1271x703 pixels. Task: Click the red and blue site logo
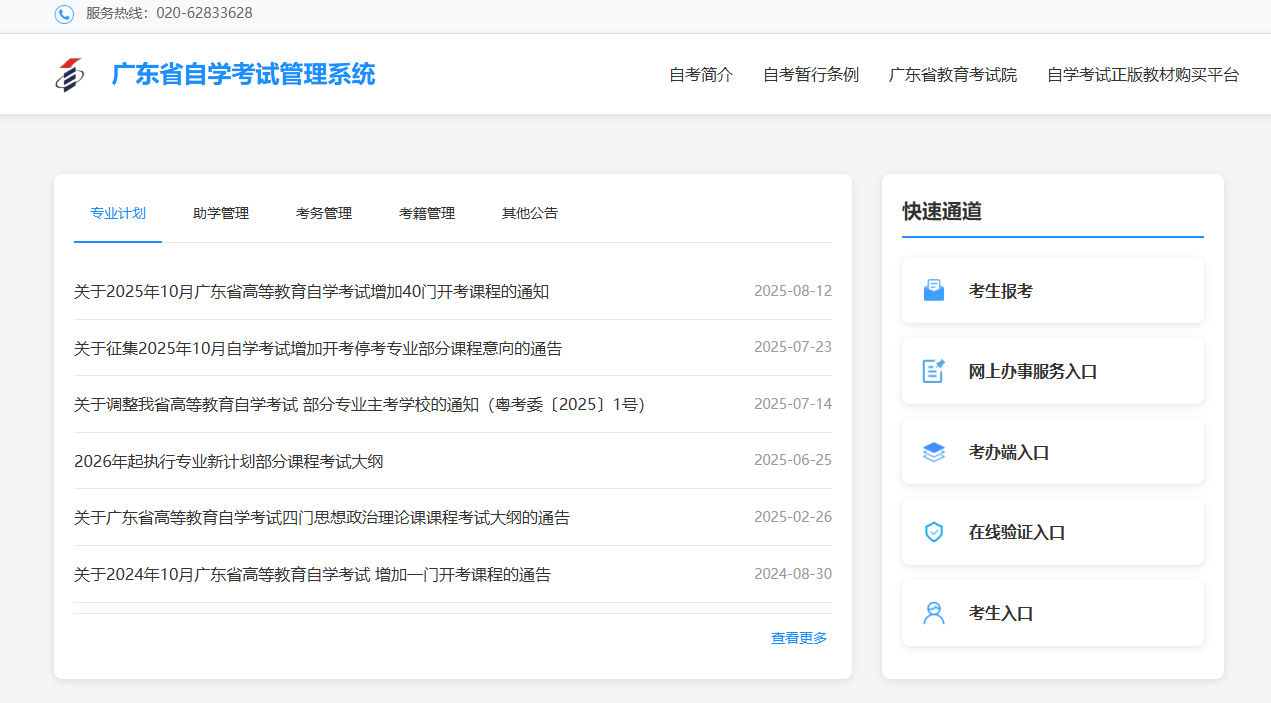tap(69, 75)
